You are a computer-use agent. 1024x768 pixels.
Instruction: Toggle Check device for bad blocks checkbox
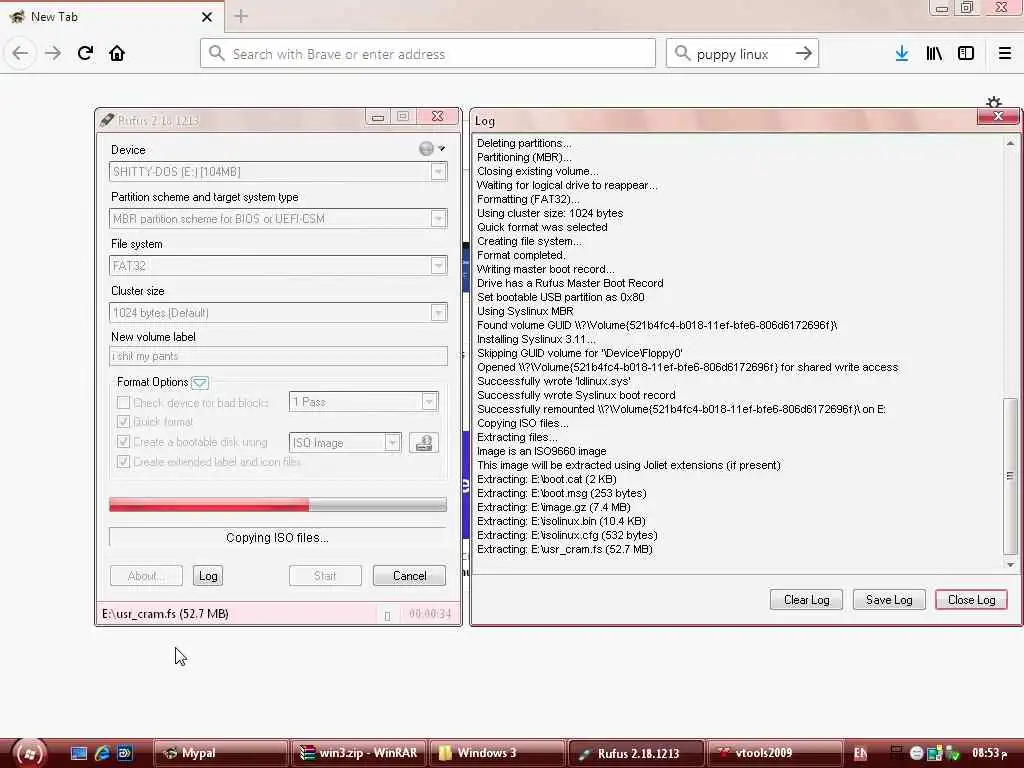click(123, 402)
